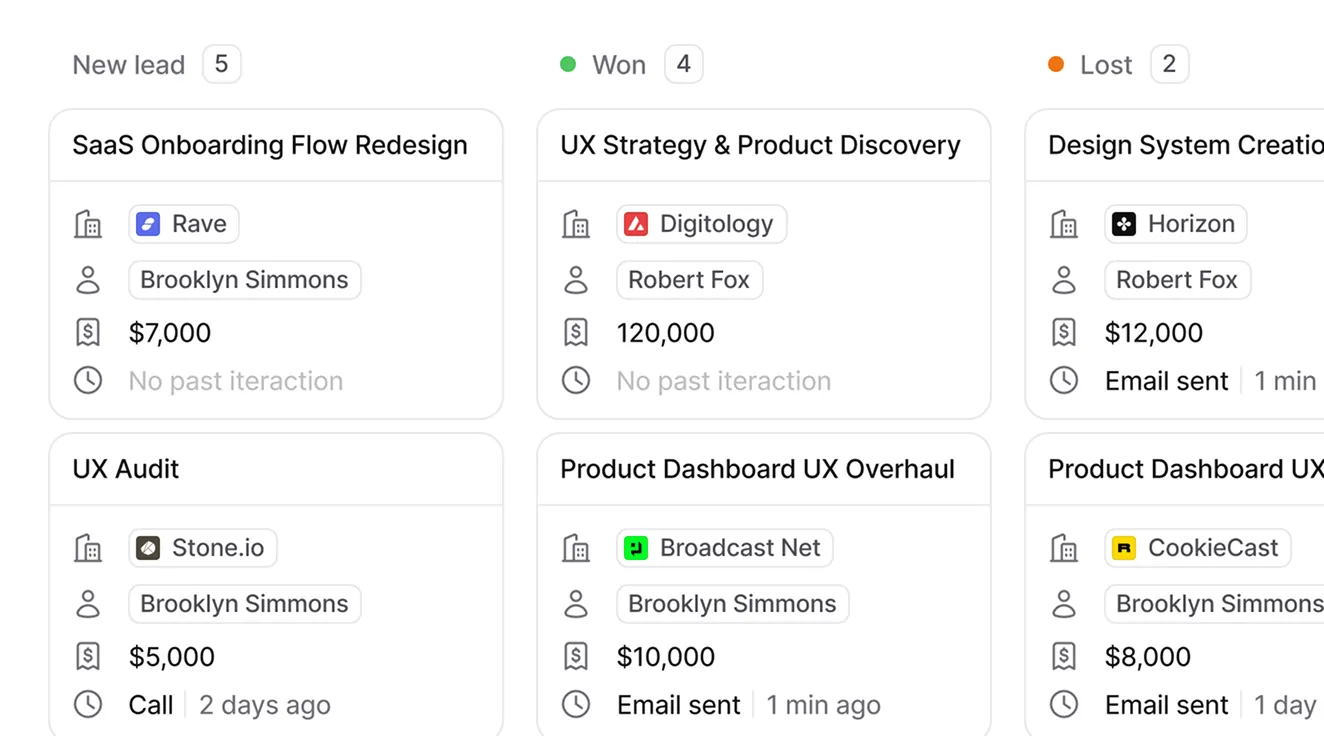Click the count badge 5 beside New lead
The height and width of the screenshot is (736, 1324).
[221, 63]
